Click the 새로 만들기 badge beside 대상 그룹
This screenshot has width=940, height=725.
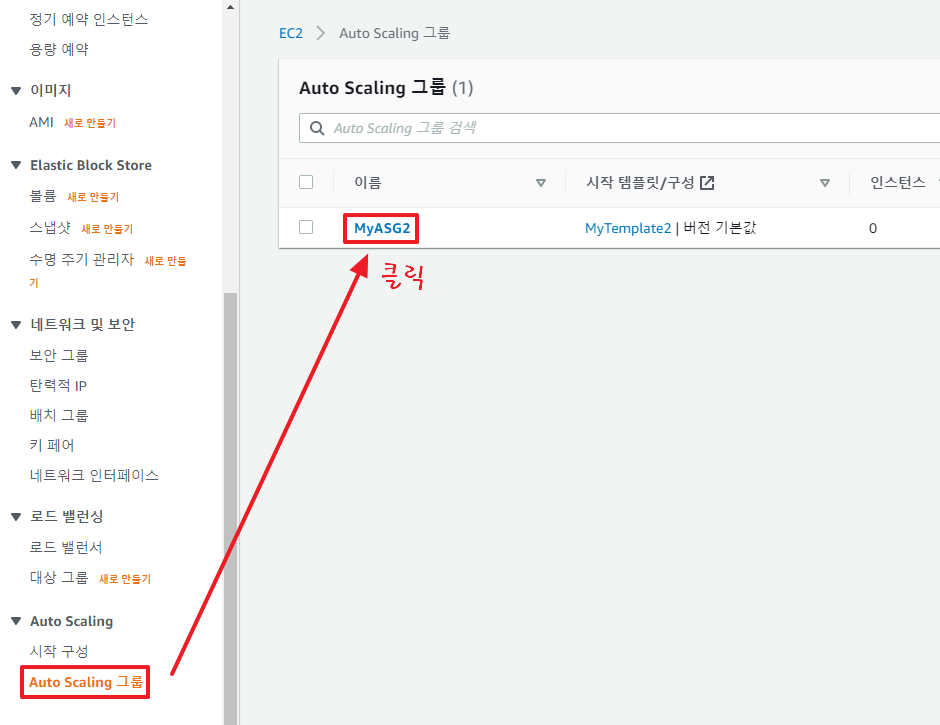pyautogui.click(x=125, y=579)
